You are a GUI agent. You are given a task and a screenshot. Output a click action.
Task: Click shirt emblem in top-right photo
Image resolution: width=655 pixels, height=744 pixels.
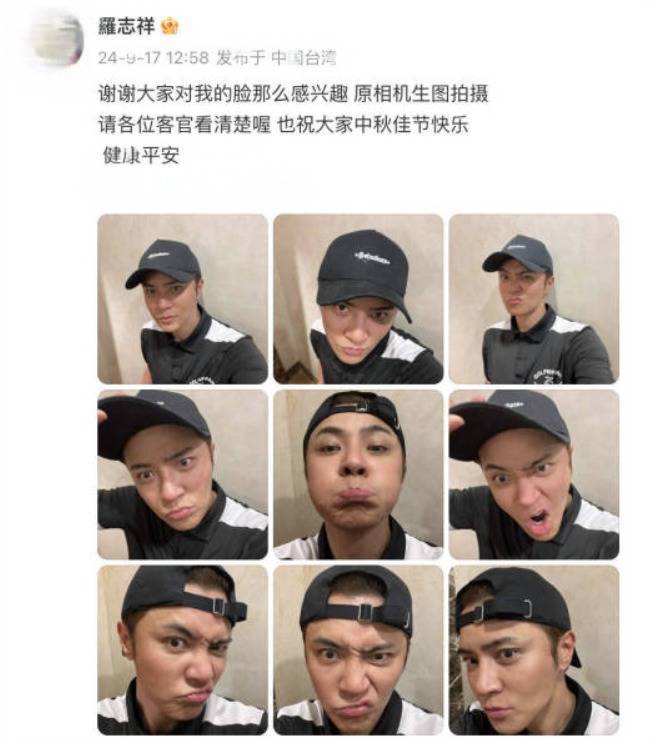click(x=547, y=375)
